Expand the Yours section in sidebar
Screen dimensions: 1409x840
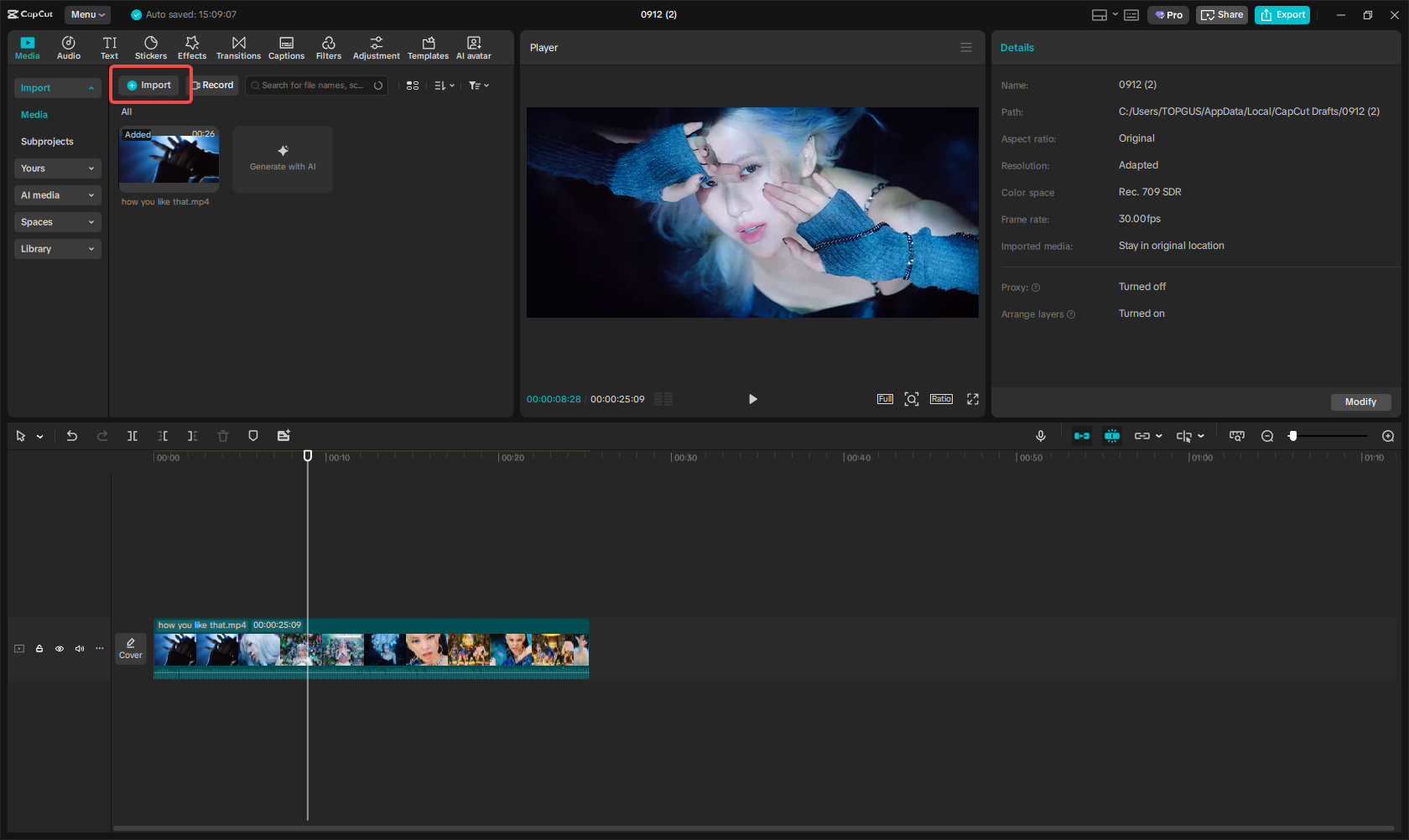tap(57, 169)
